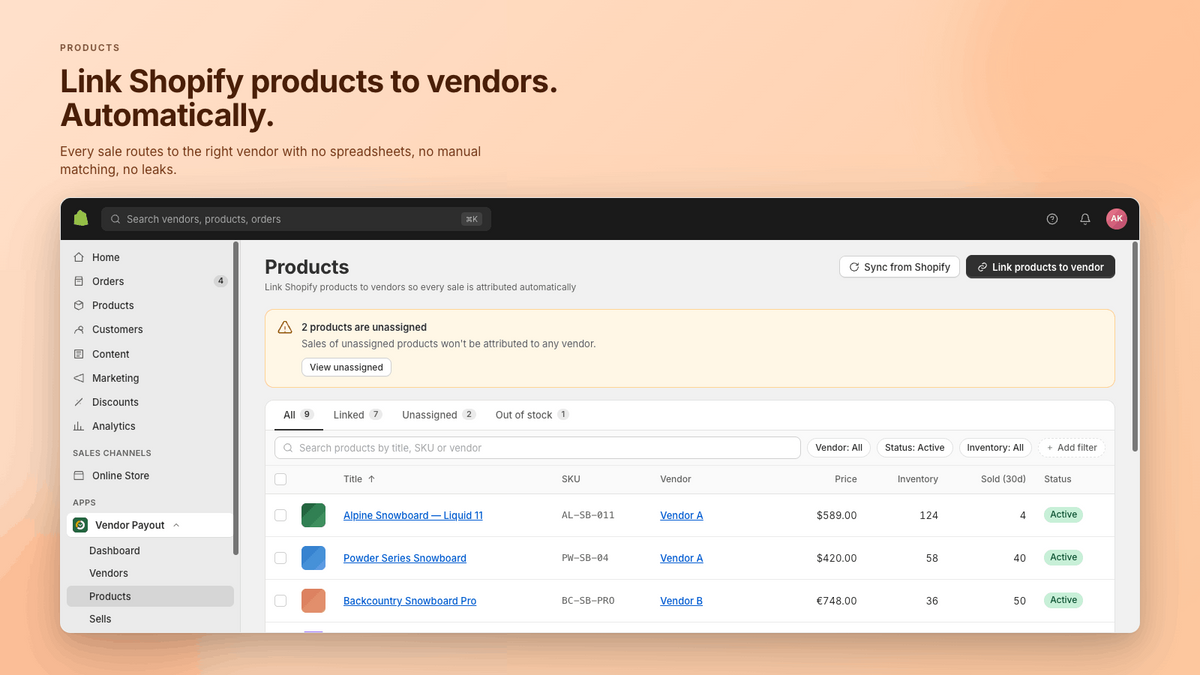Click the Inventory column header

coord(918,479)
